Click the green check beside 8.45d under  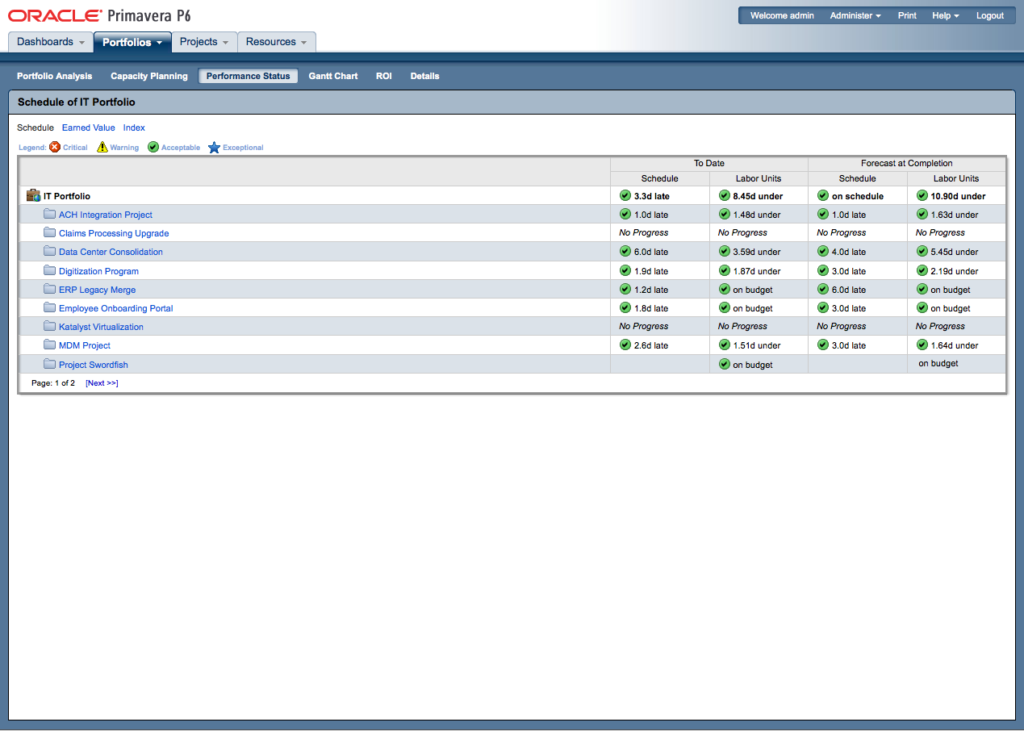[x=723, y=195]
